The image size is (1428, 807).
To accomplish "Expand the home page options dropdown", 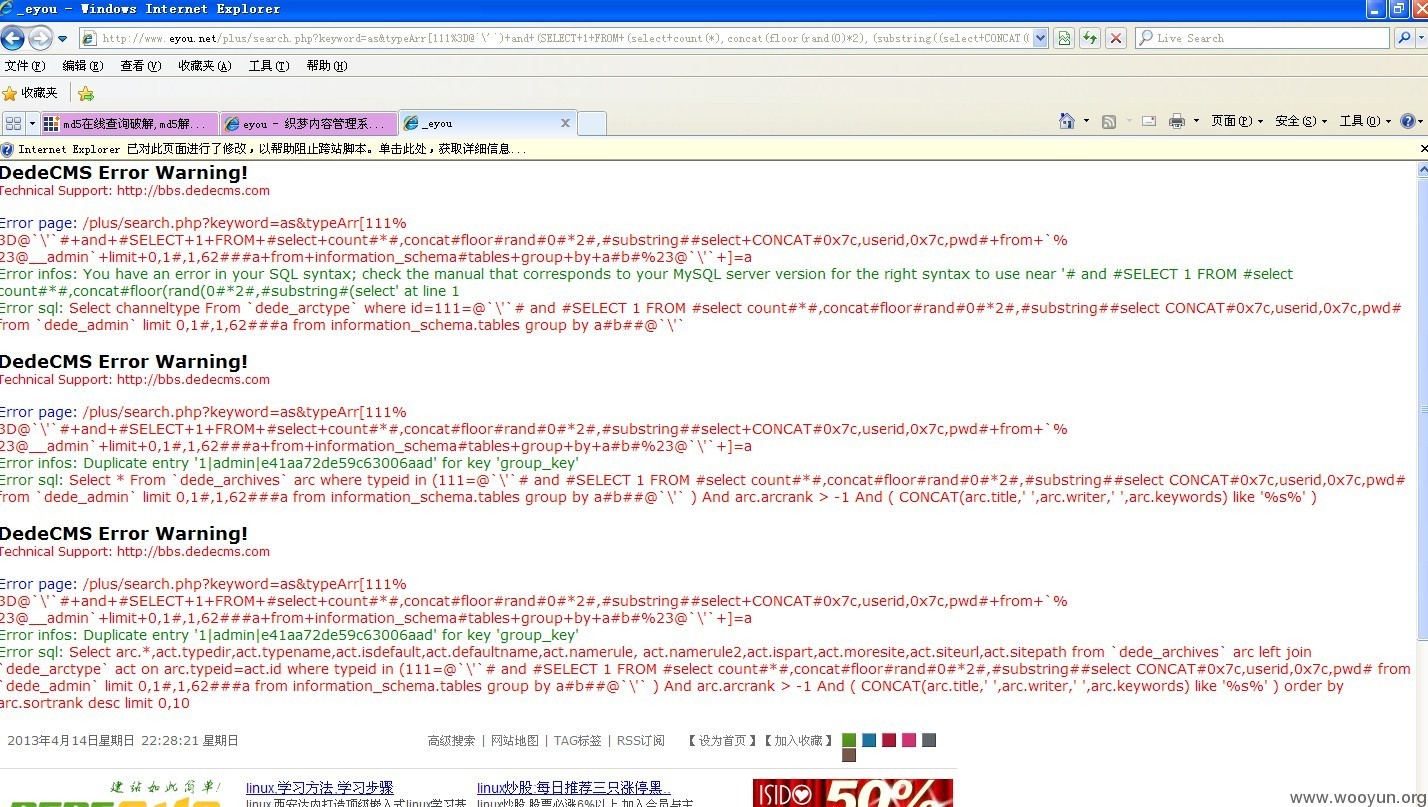I will point(1086,121).
